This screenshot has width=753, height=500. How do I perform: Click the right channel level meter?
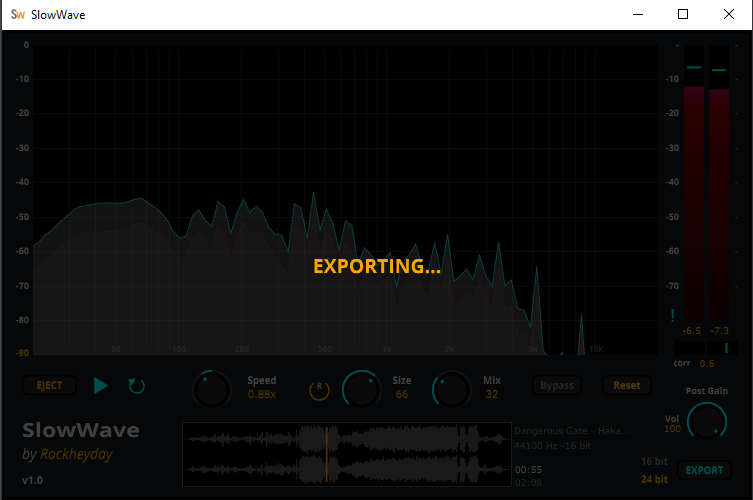(x=719, y=183)
